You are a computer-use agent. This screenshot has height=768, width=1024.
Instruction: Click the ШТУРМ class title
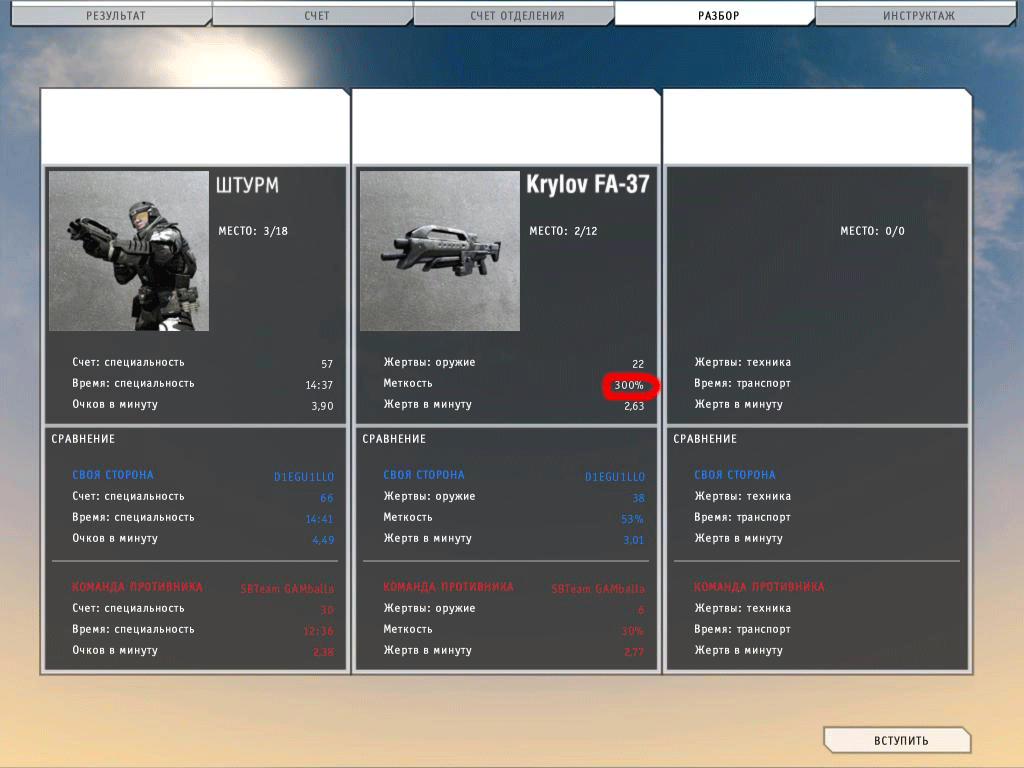[247, 185]
